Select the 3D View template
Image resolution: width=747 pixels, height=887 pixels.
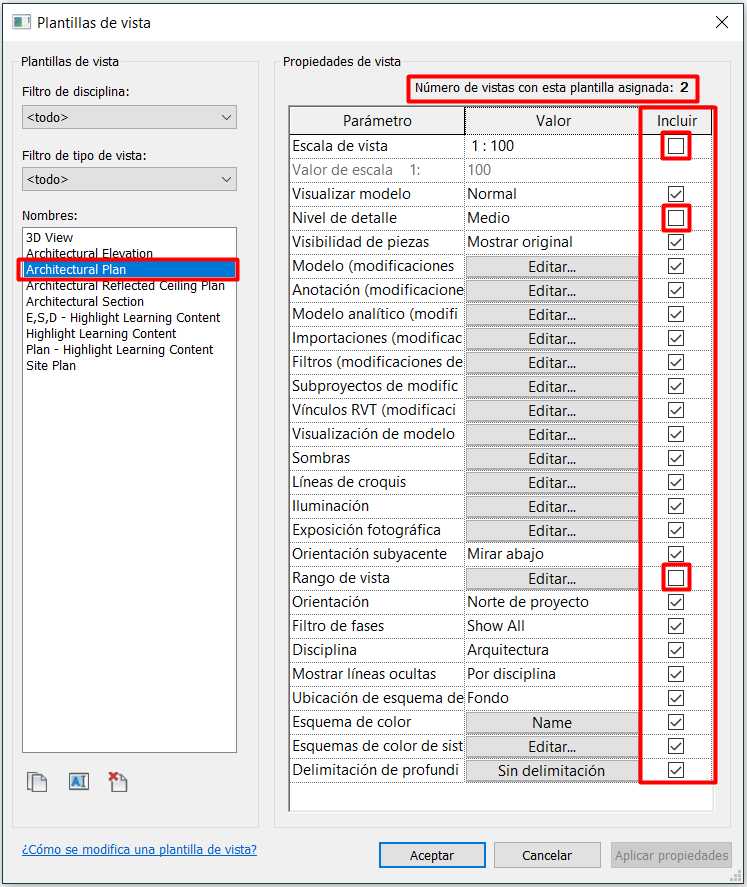pos(129,238)
